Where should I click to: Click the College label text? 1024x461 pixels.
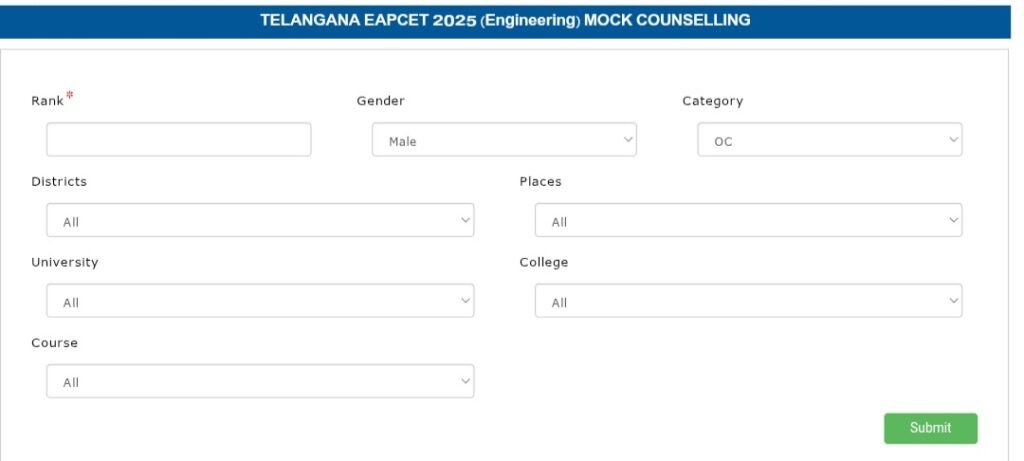coord(543,262)
